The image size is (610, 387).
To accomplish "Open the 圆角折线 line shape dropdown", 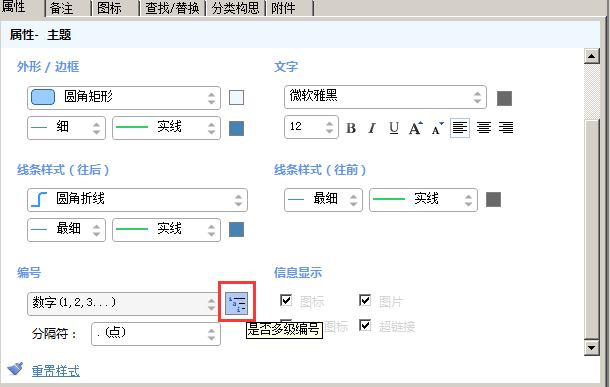I will coord(137,200).
